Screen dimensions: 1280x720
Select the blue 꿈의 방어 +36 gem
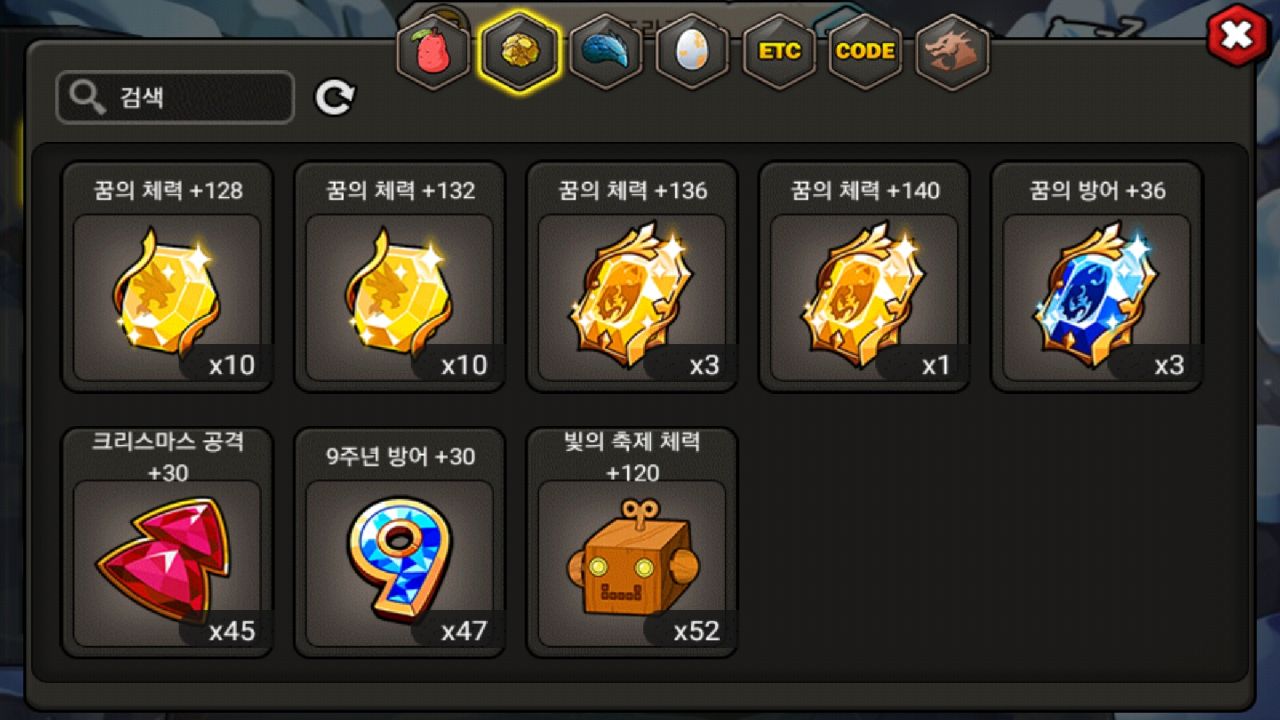pyautogui.click(x=1096, y=277)
